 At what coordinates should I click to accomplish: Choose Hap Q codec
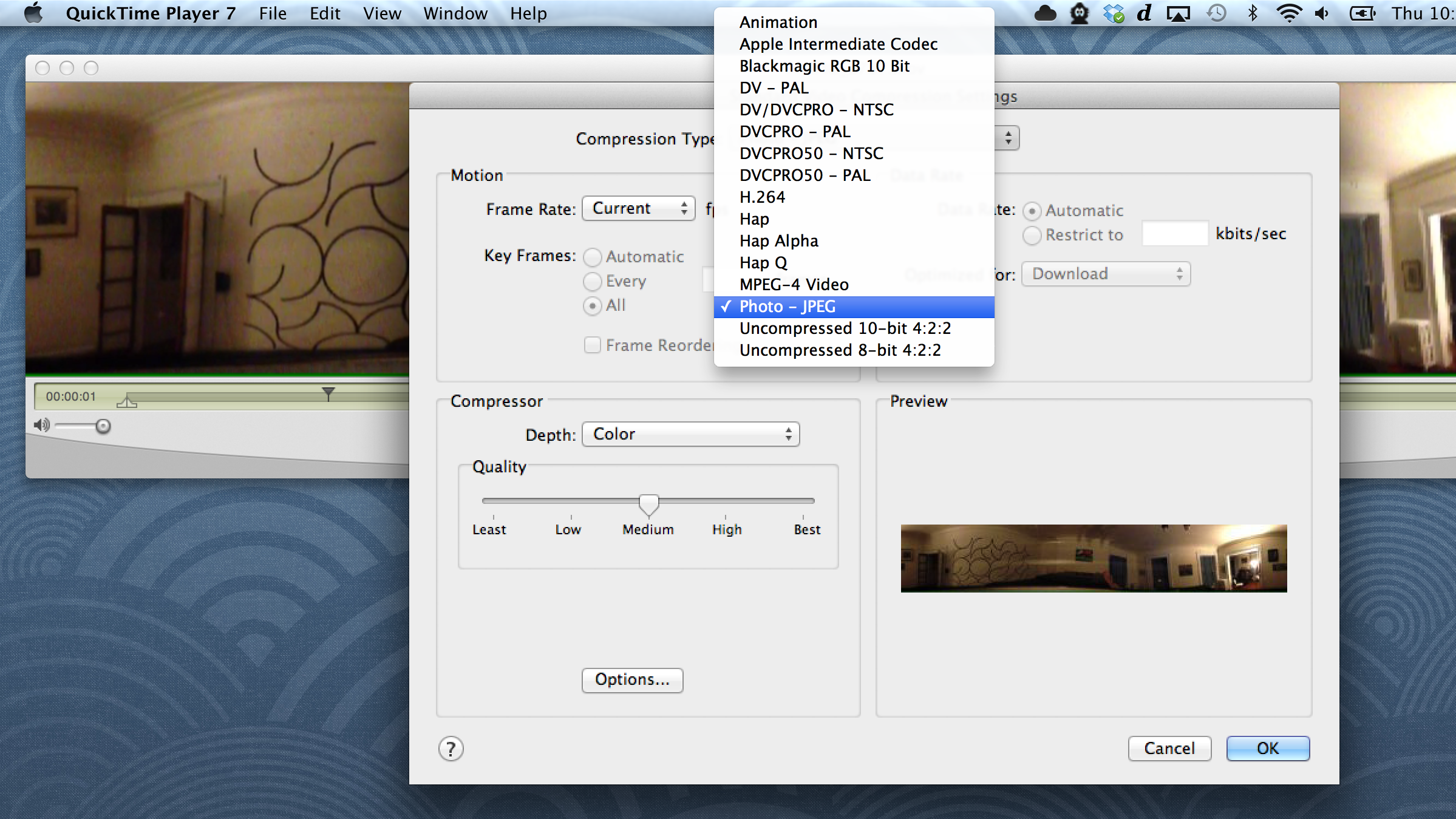[854, 263]
